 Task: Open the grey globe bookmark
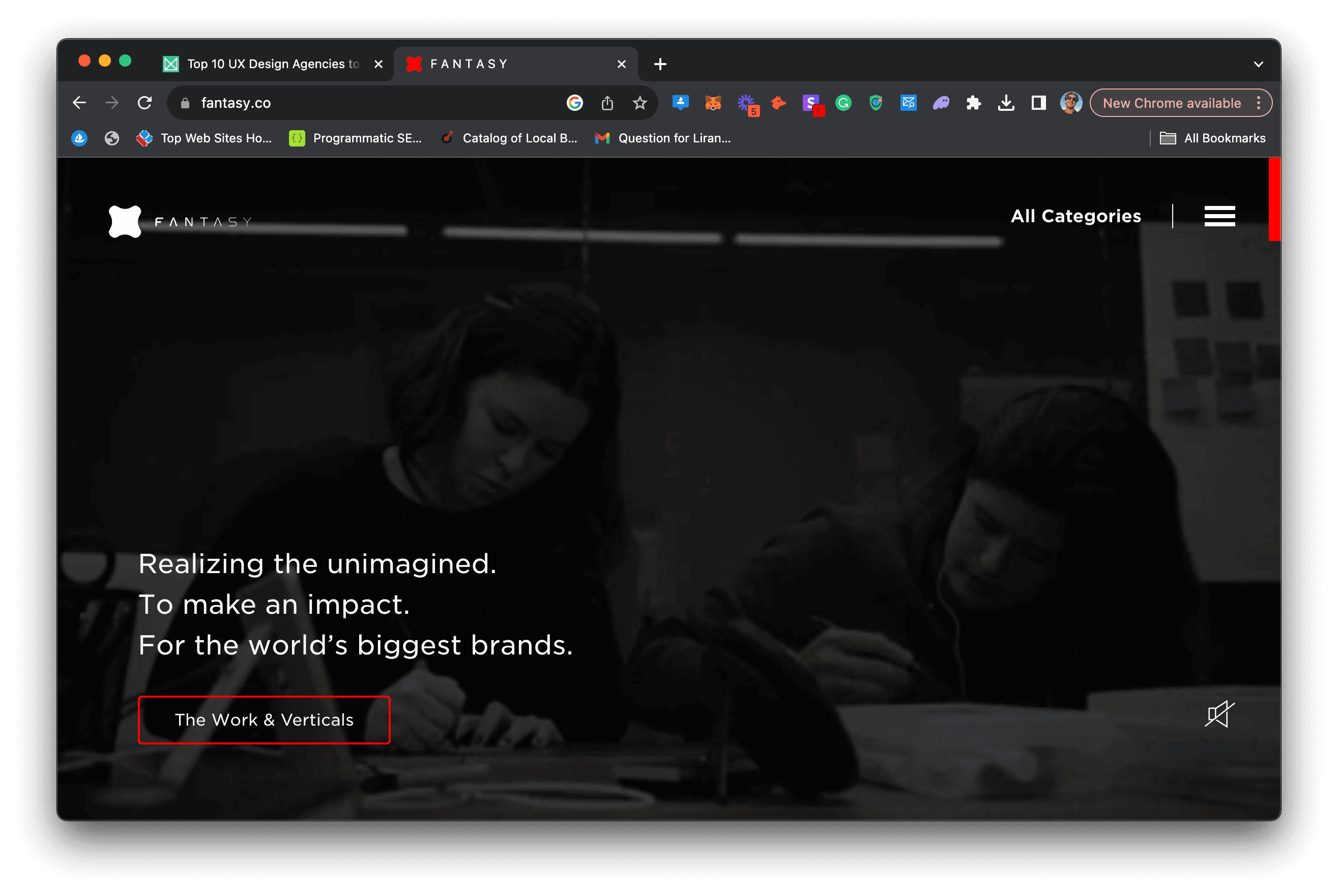click(112, 138)
